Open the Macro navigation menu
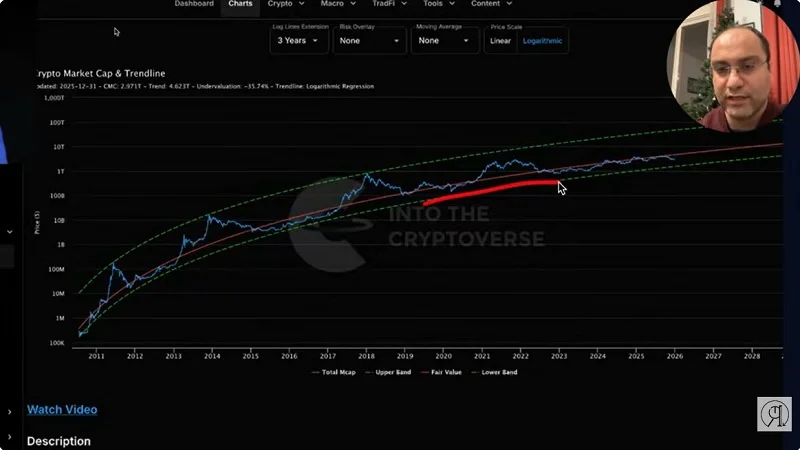 click(x=337, y=4)
